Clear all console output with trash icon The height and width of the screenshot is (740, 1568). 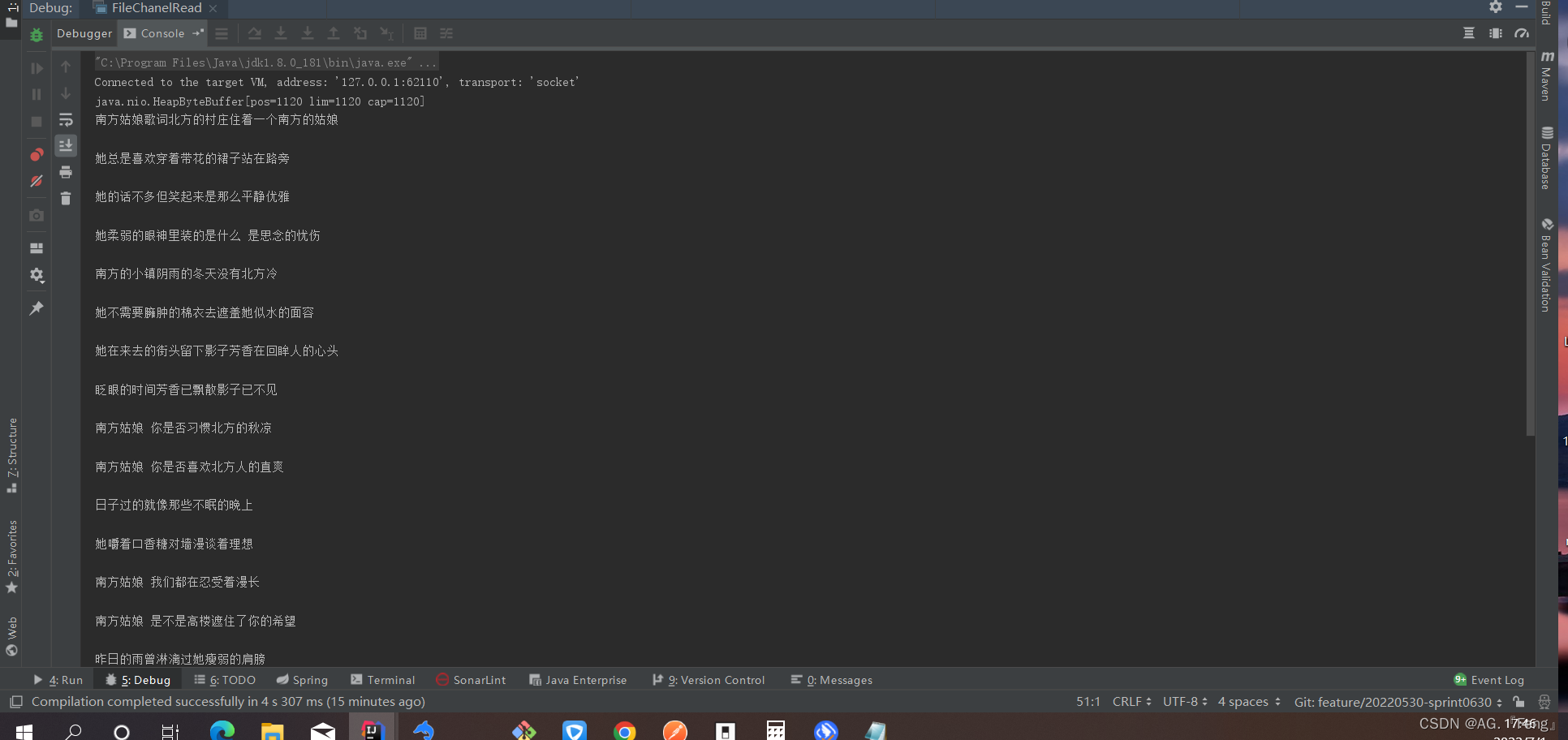(x=66, y=198)
